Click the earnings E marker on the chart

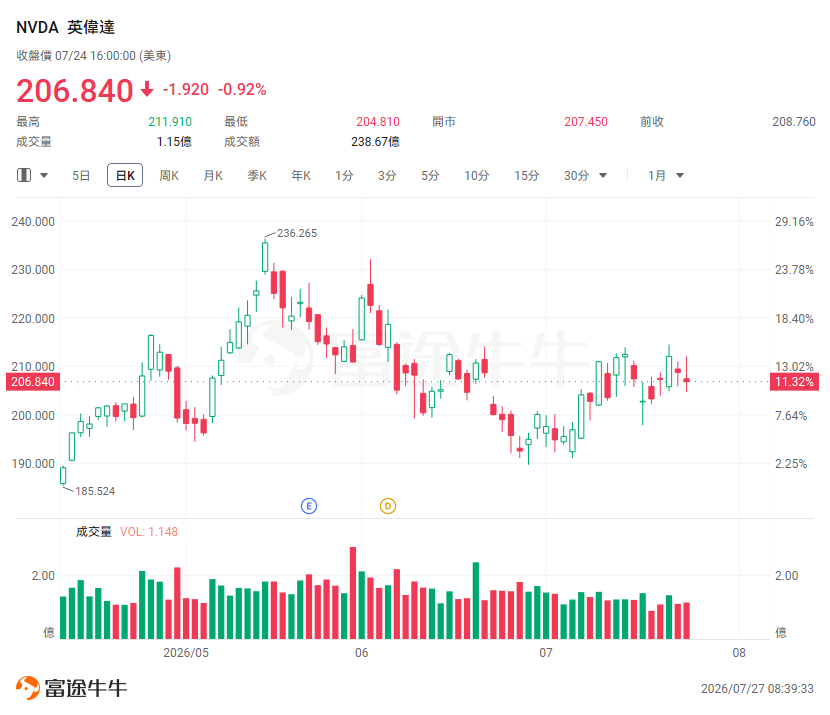tap(309, 506)
